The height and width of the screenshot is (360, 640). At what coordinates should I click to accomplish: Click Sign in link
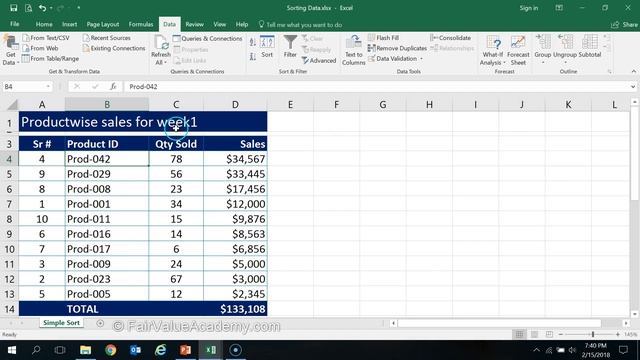[x=529, y=8]
